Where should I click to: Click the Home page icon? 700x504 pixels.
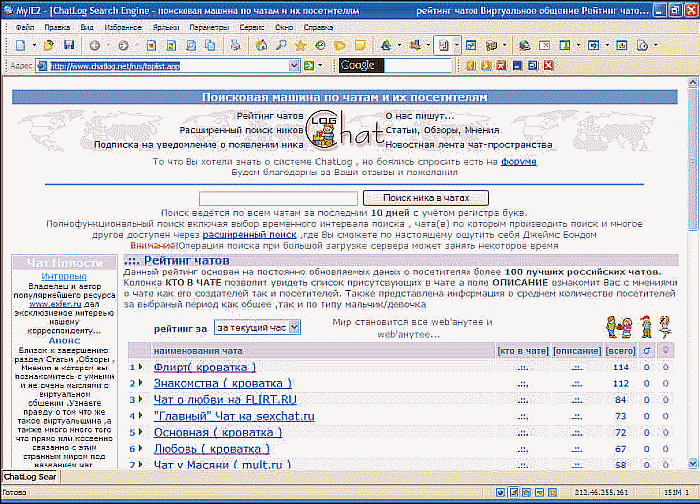pos(261,45)
